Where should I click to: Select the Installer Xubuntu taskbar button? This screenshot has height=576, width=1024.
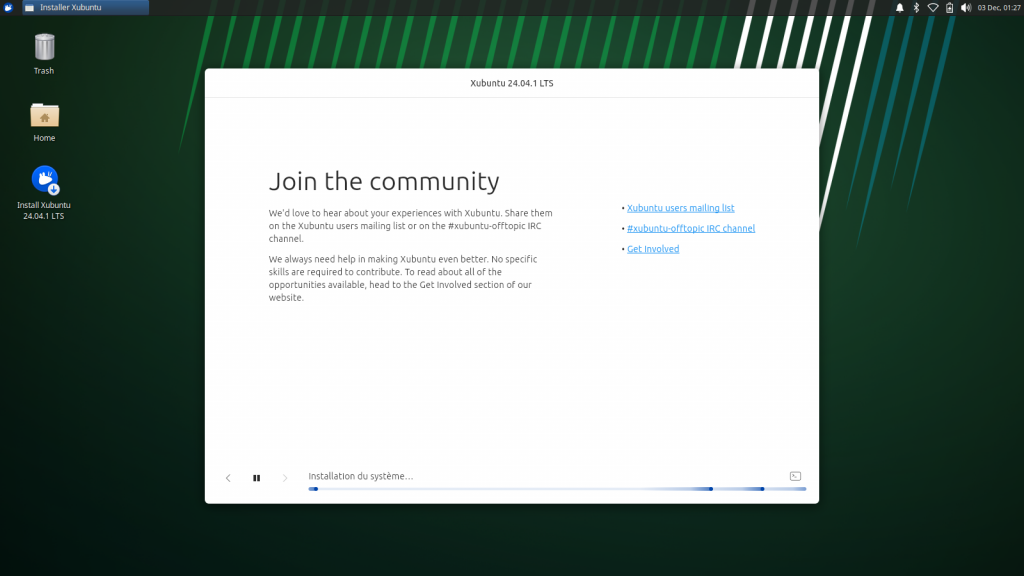85,7
